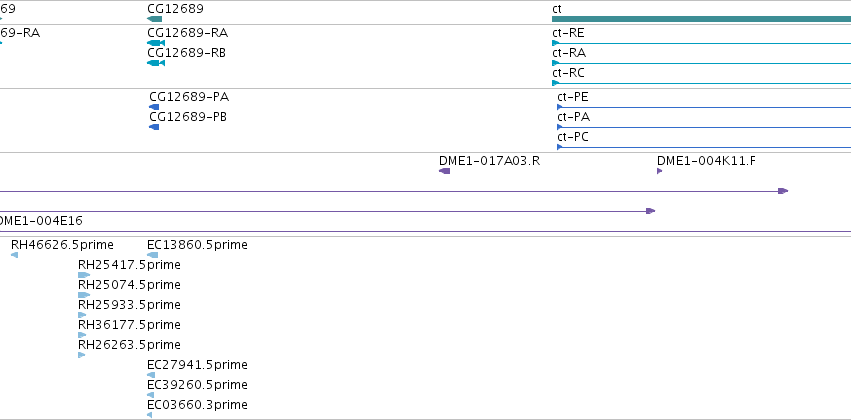Screen dimensions: 851x420
Task: Click the RH46626.5prime EST arrow
Action: pos(15,255)
